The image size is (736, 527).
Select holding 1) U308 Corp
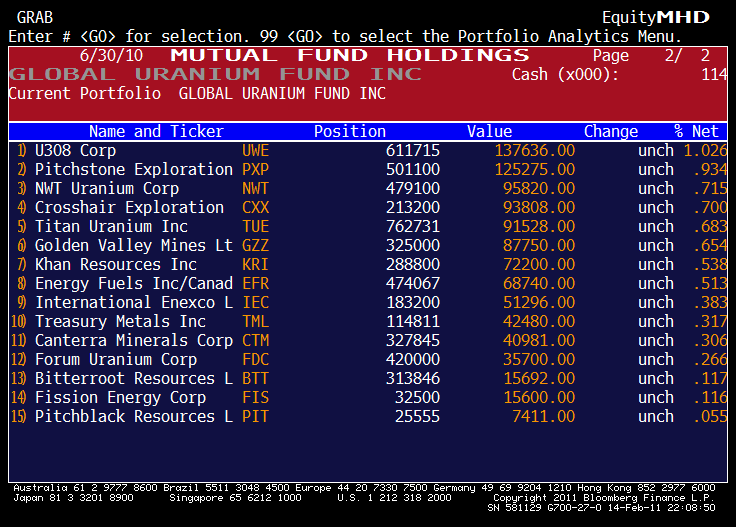pyautogui.click(x=368, y=151)
